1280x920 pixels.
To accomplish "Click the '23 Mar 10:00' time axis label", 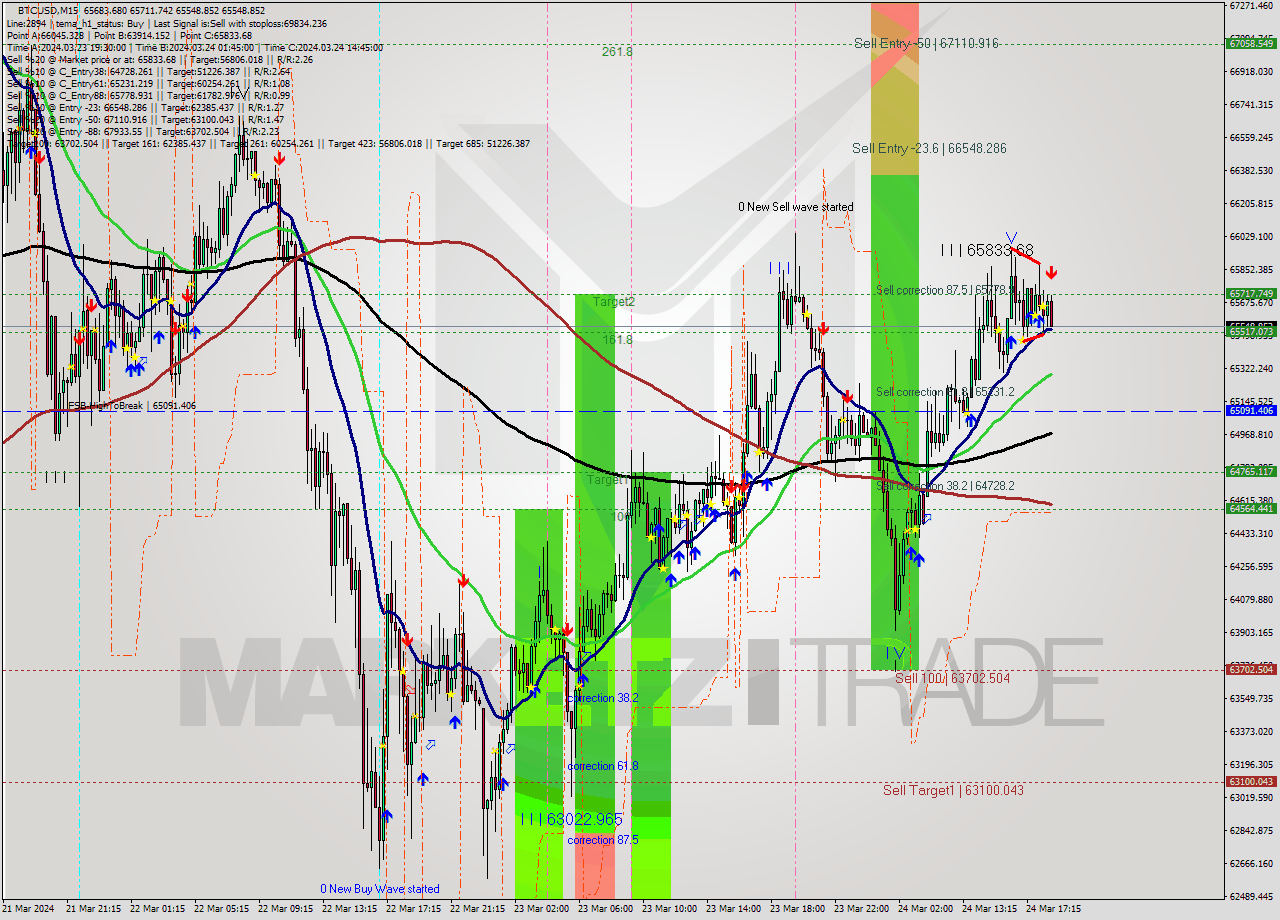I will [x=670, y=909].
